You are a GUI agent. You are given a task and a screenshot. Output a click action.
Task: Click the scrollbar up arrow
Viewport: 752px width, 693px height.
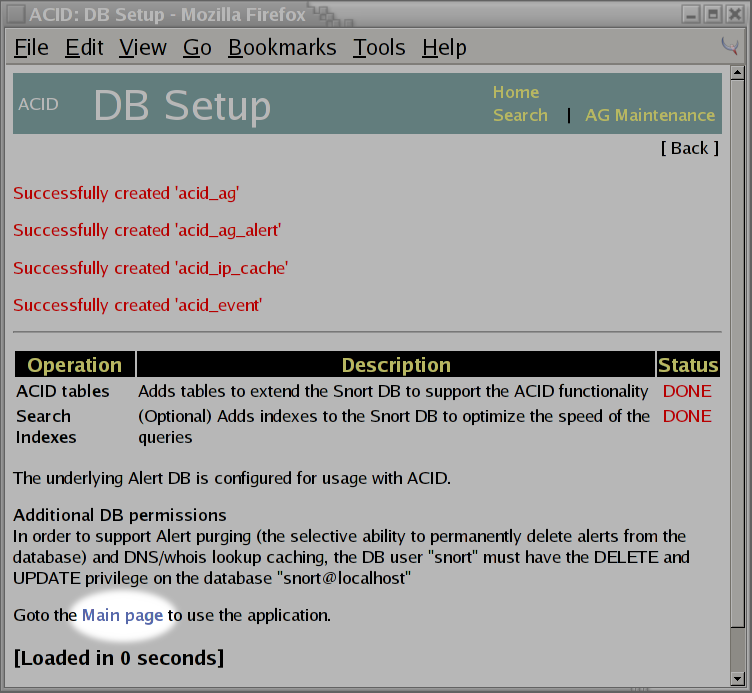click(x=736, y=75)
